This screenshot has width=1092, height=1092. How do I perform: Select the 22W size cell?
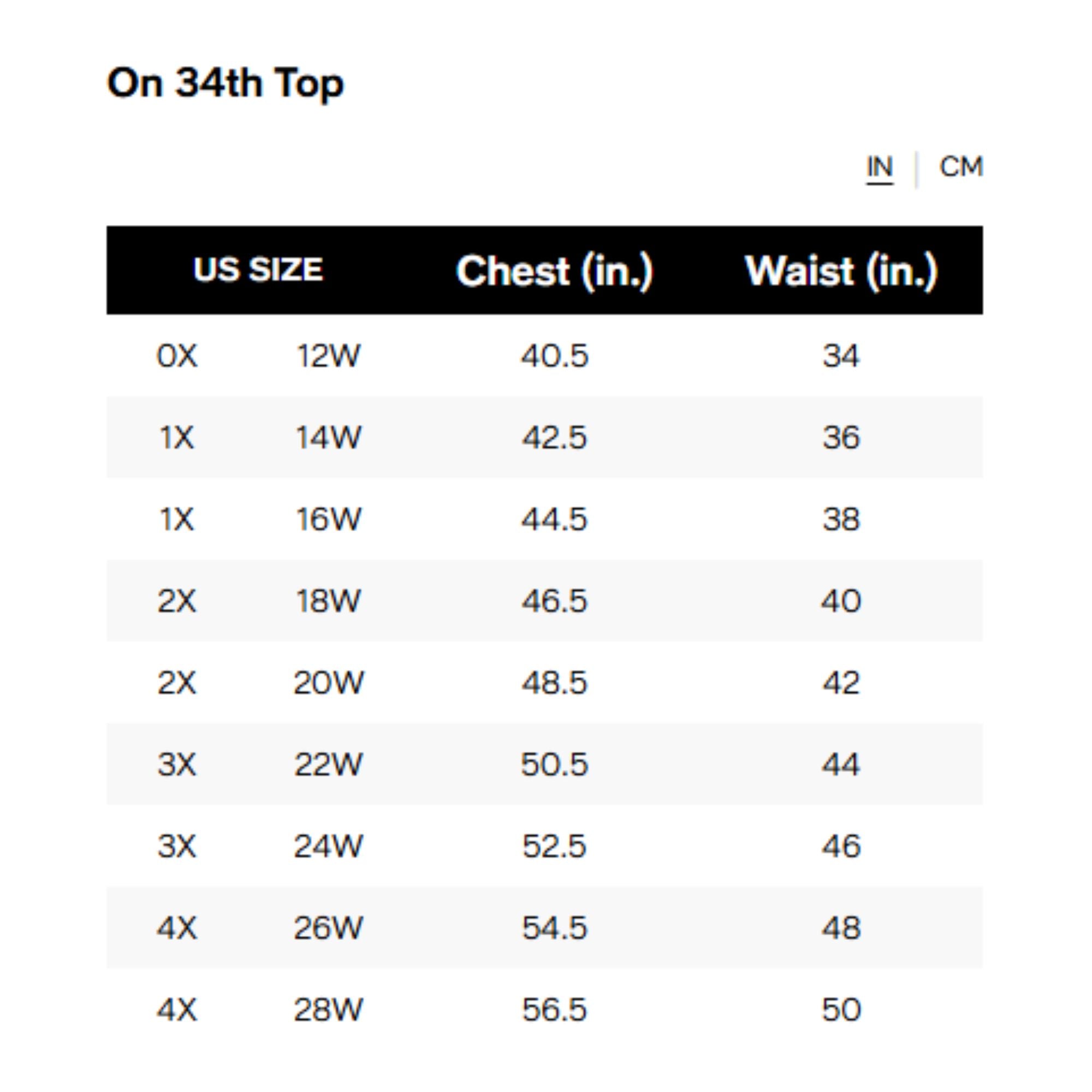tap(328, 764)
